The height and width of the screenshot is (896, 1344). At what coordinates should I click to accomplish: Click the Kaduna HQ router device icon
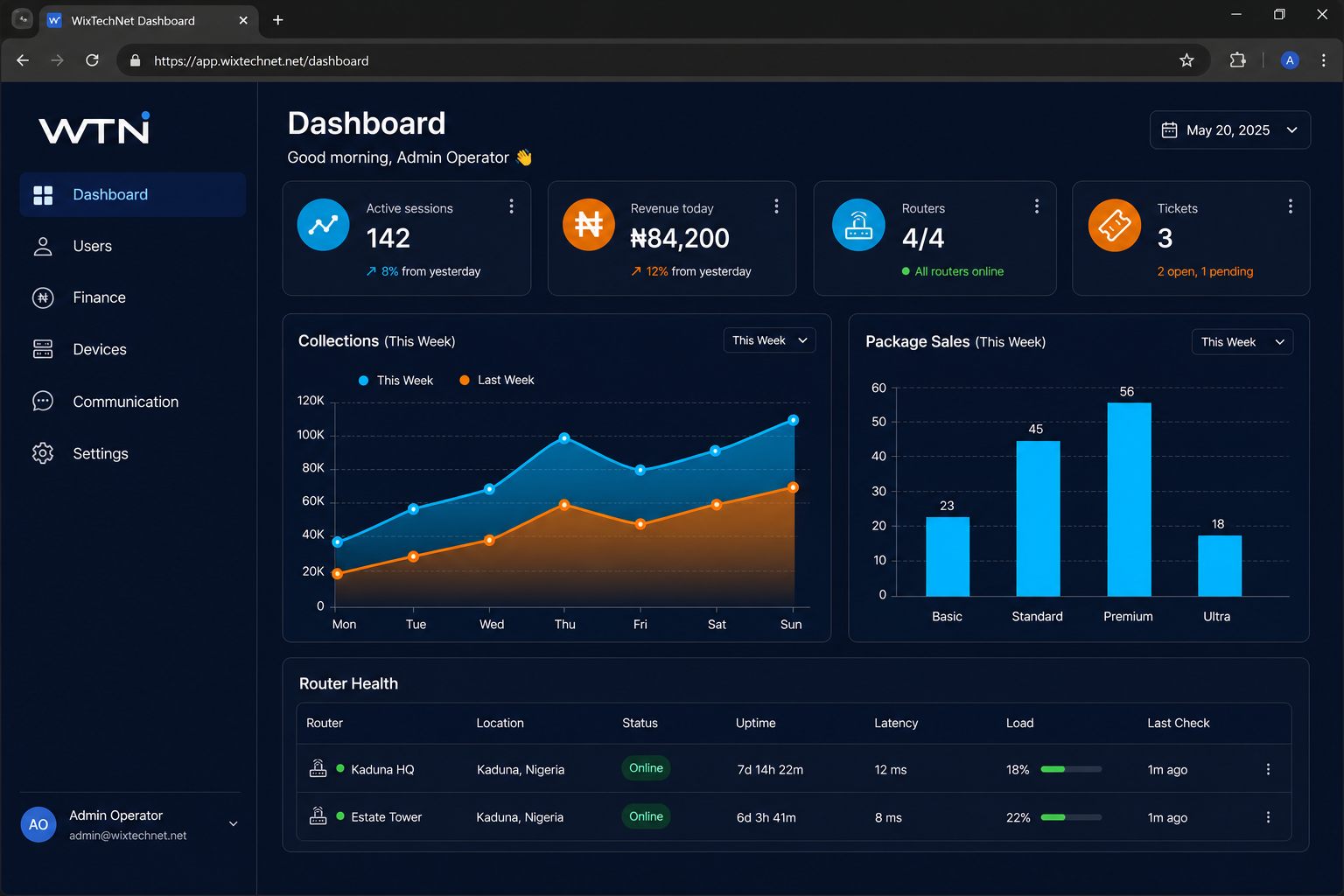[318, 768]
